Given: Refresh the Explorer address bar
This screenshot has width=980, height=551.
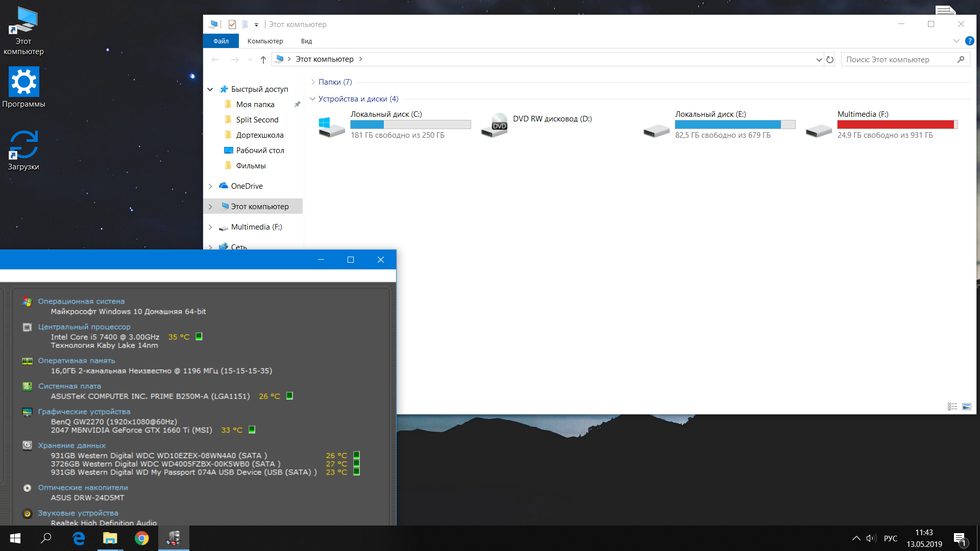Looking at the screenshot, I should point(830,59).
